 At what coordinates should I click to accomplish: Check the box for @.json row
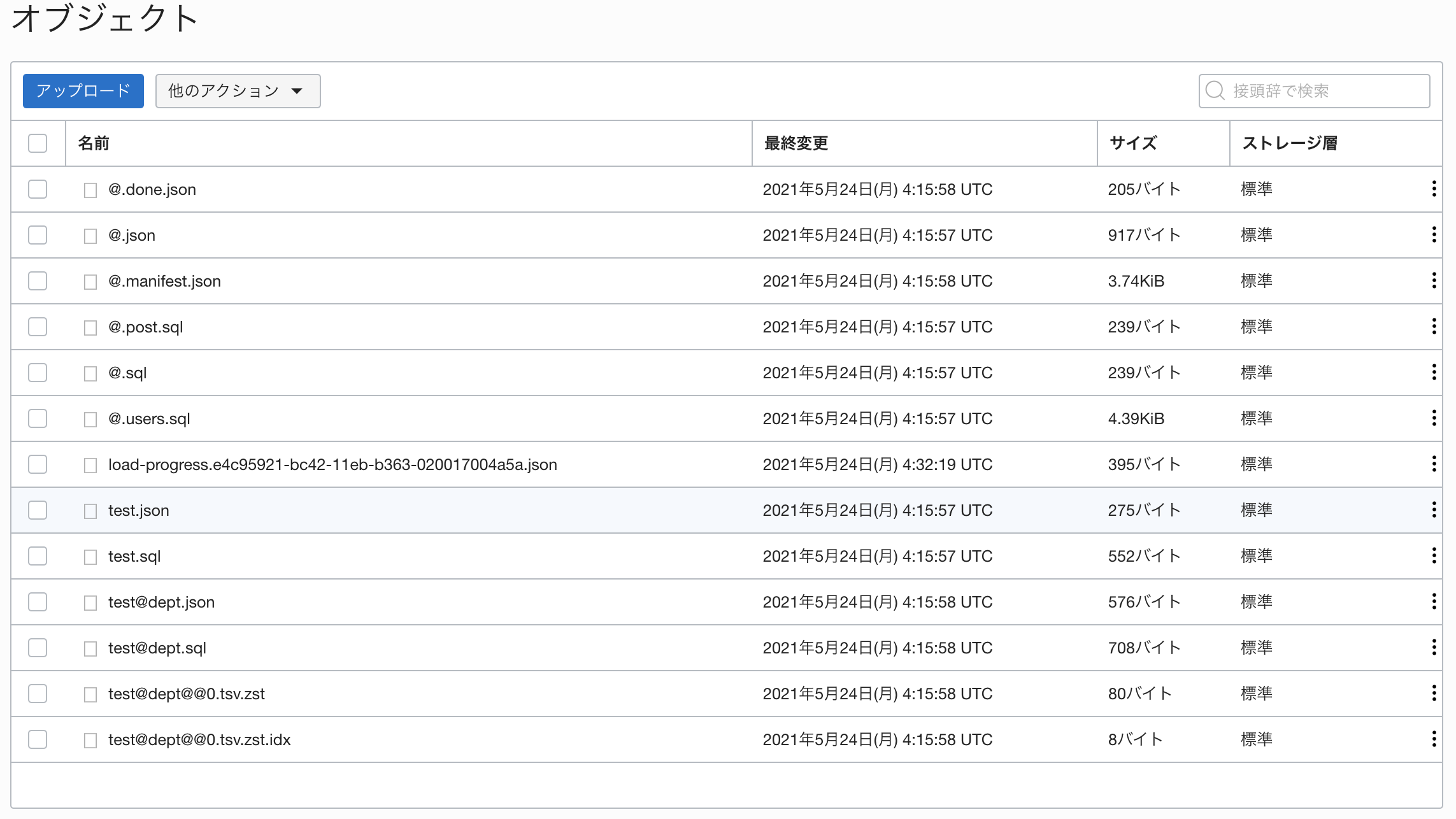(38, 235)
